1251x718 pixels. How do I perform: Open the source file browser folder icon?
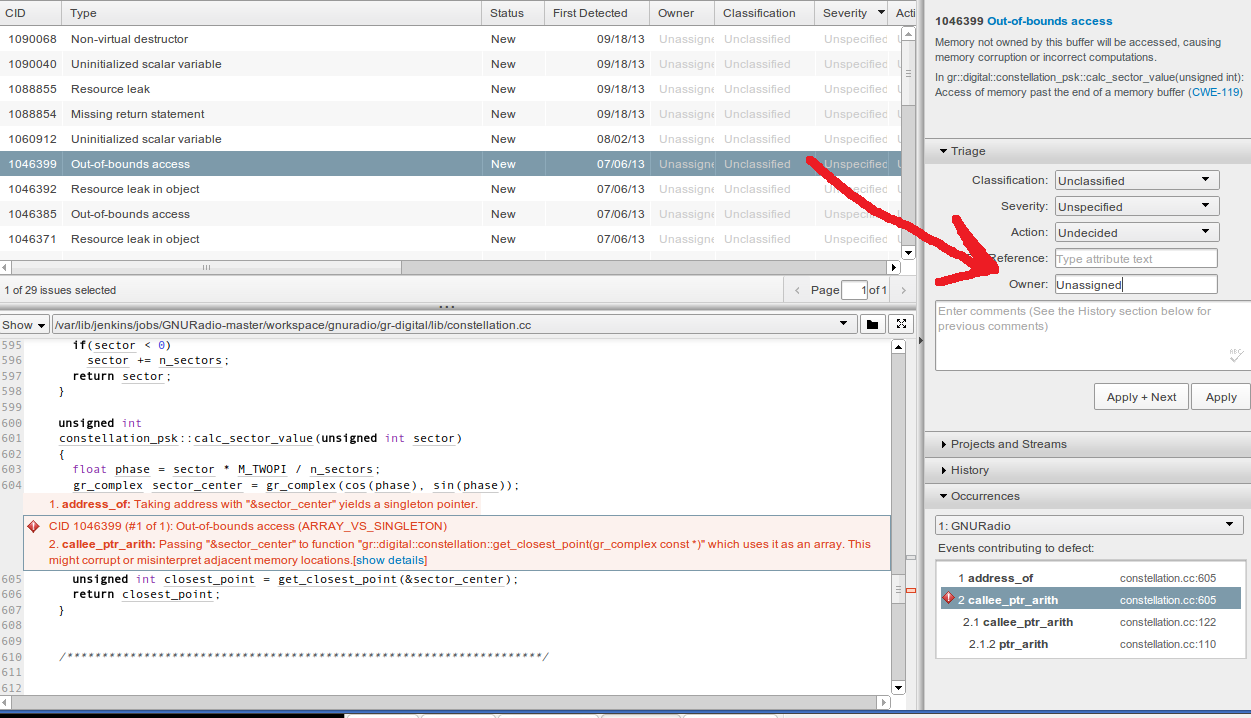click(x=872, y=324)
